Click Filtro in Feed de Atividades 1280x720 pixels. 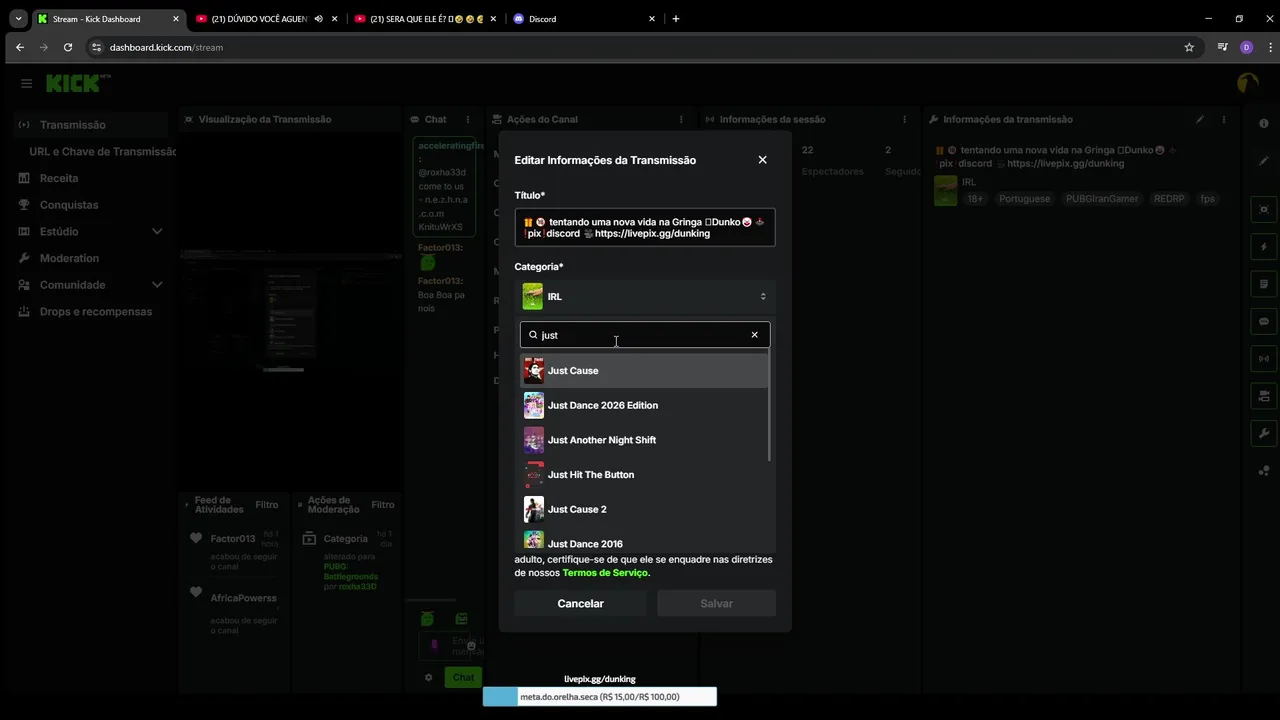267,505
